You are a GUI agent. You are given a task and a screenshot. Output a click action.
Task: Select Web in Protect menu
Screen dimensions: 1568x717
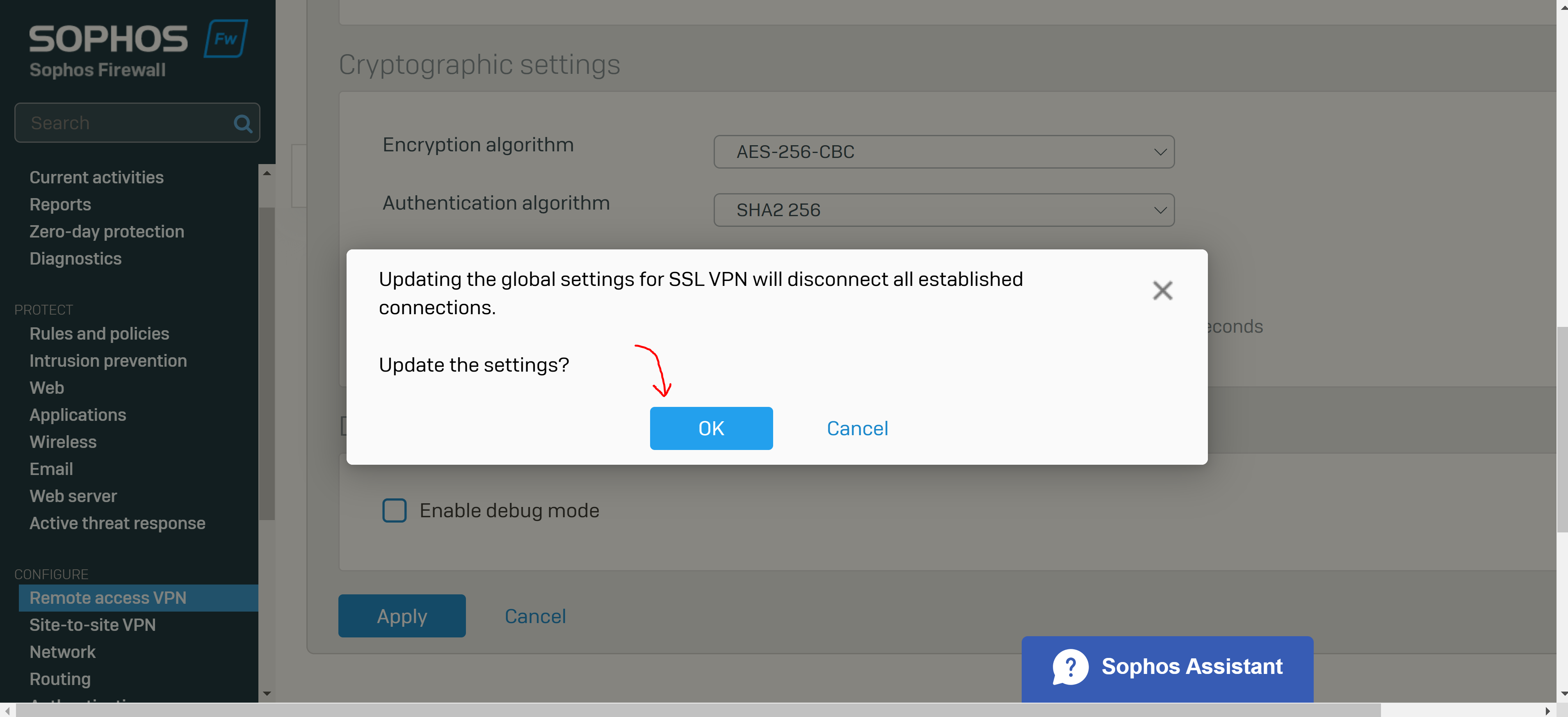(x=47, y=388)
